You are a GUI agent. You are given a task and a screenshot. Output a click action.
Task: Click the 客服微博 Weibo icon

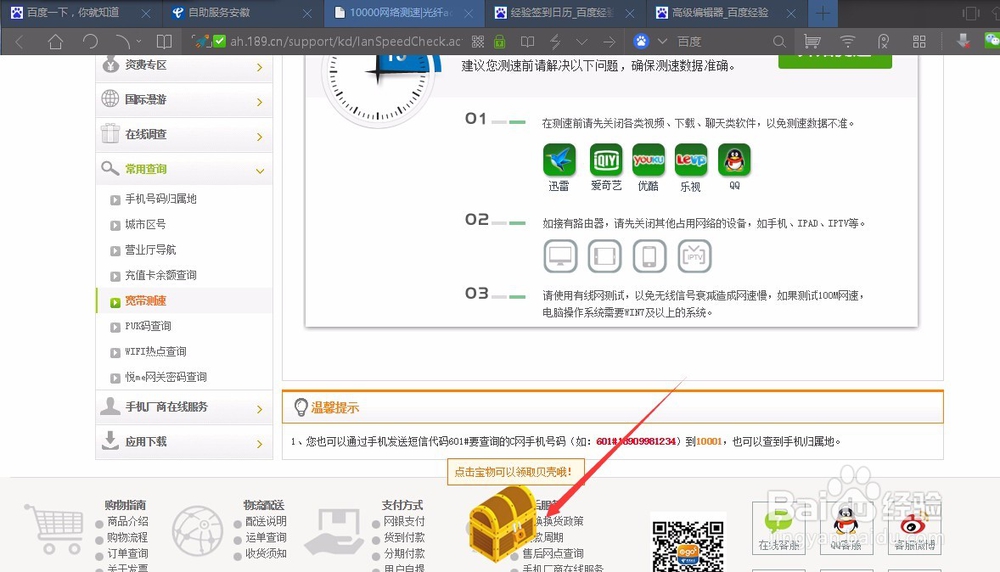pos(915,528)
